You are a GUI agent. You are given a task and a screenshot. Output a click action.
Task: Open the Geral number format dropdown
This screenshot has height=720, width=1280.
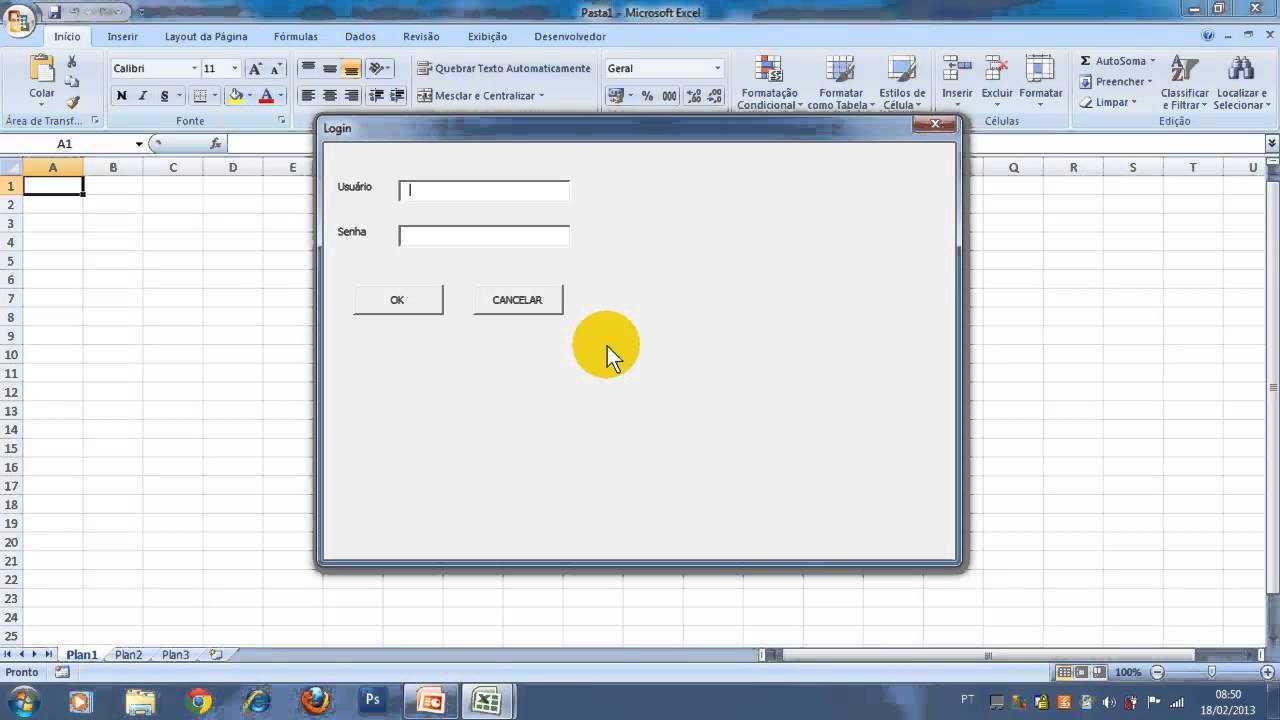tap(717, 68)
